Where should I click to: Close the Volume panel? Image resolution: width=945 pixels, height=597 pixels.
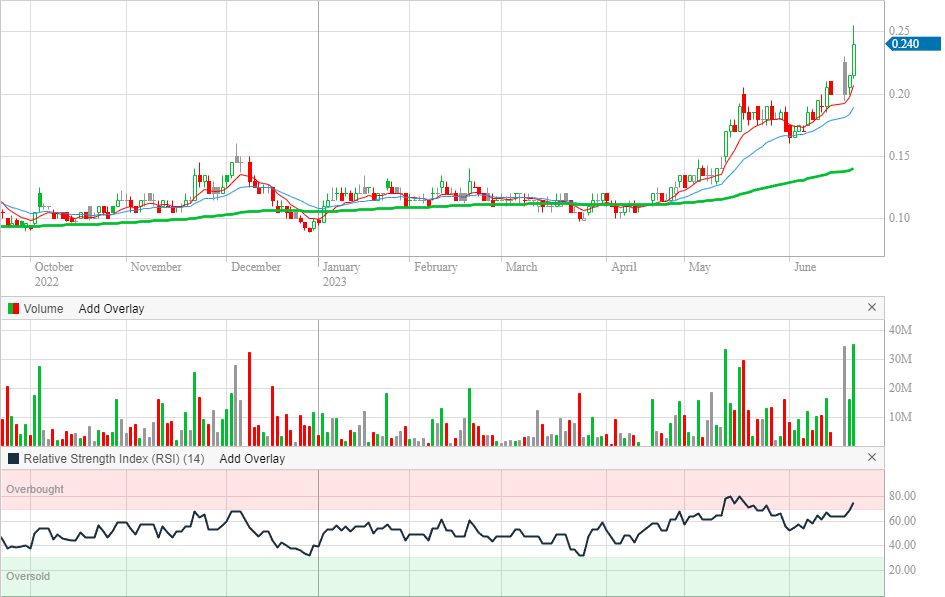pos(871,308)
